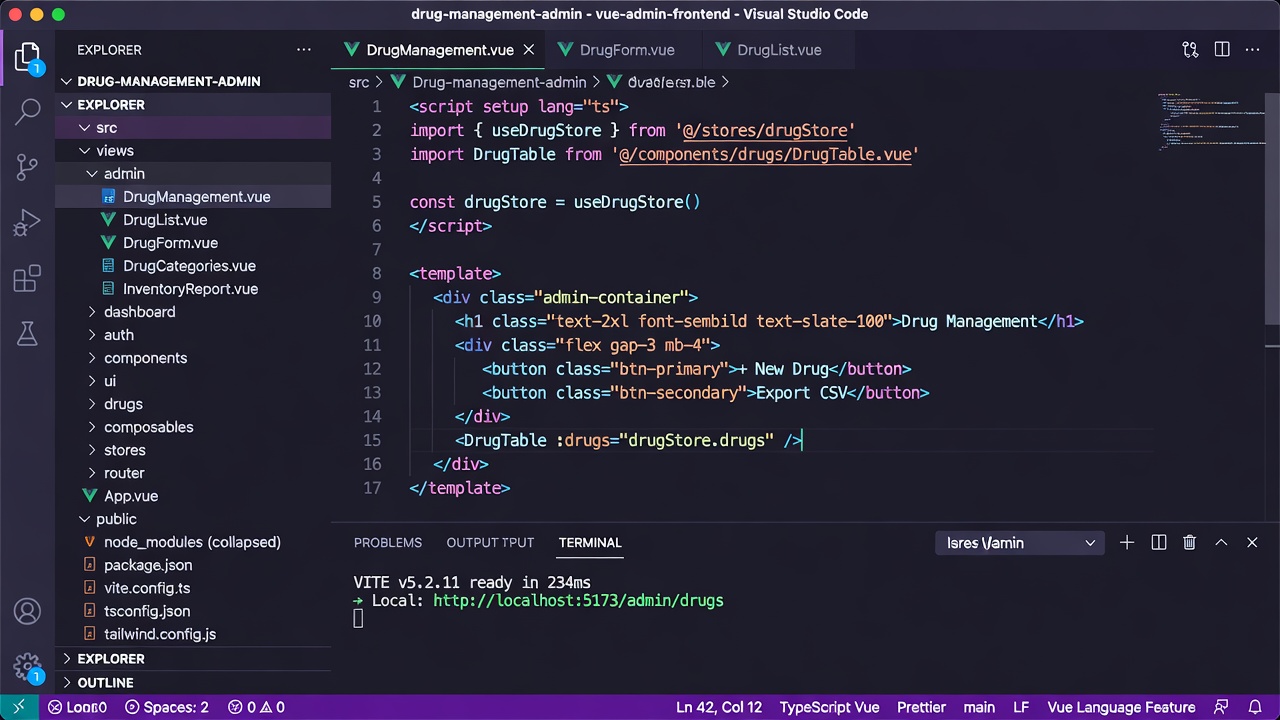Open the OUTPUT panel tab
The height and width of the screenshot is (720, 1280).
pyautogui.click(x=490, y=542)
